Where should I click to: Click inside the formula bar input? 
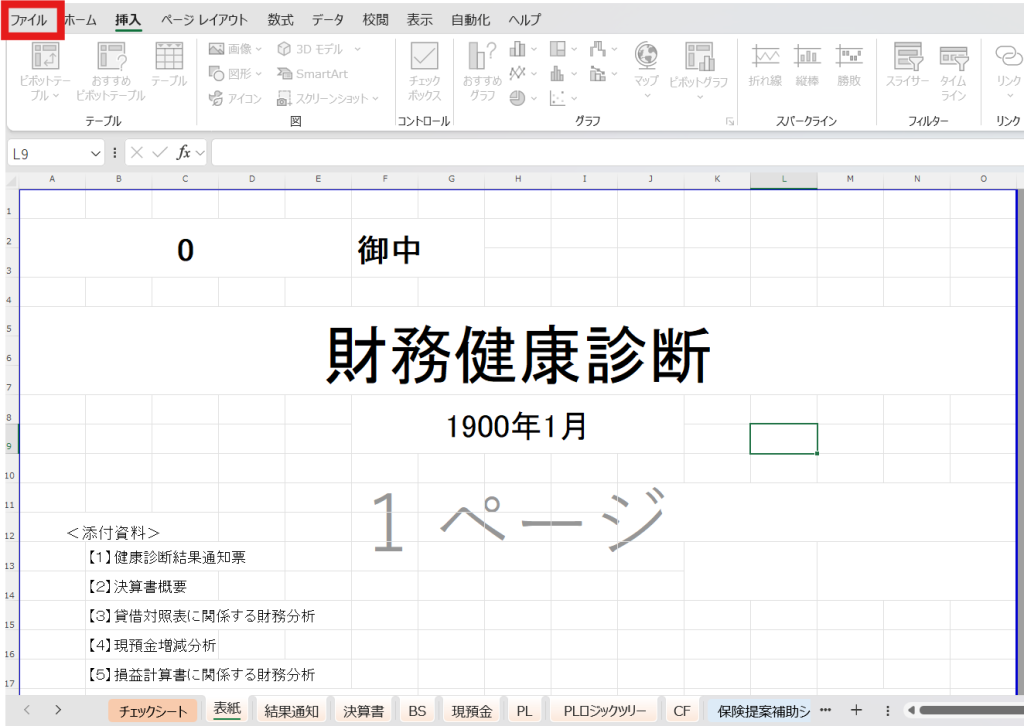click(600, 153)
